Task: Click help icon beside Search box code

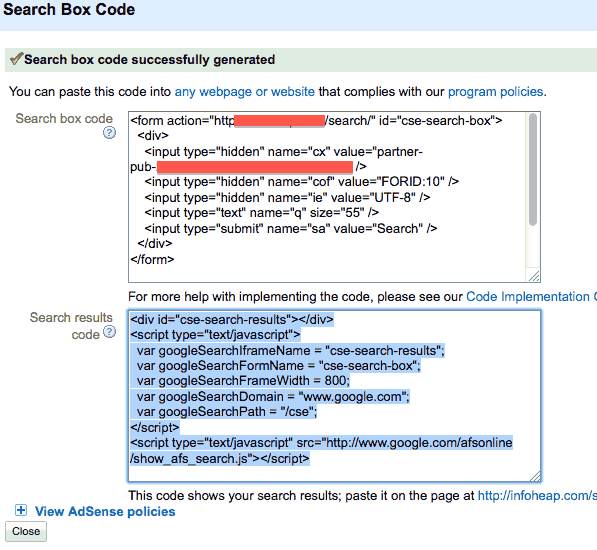Action: [109, 133]
